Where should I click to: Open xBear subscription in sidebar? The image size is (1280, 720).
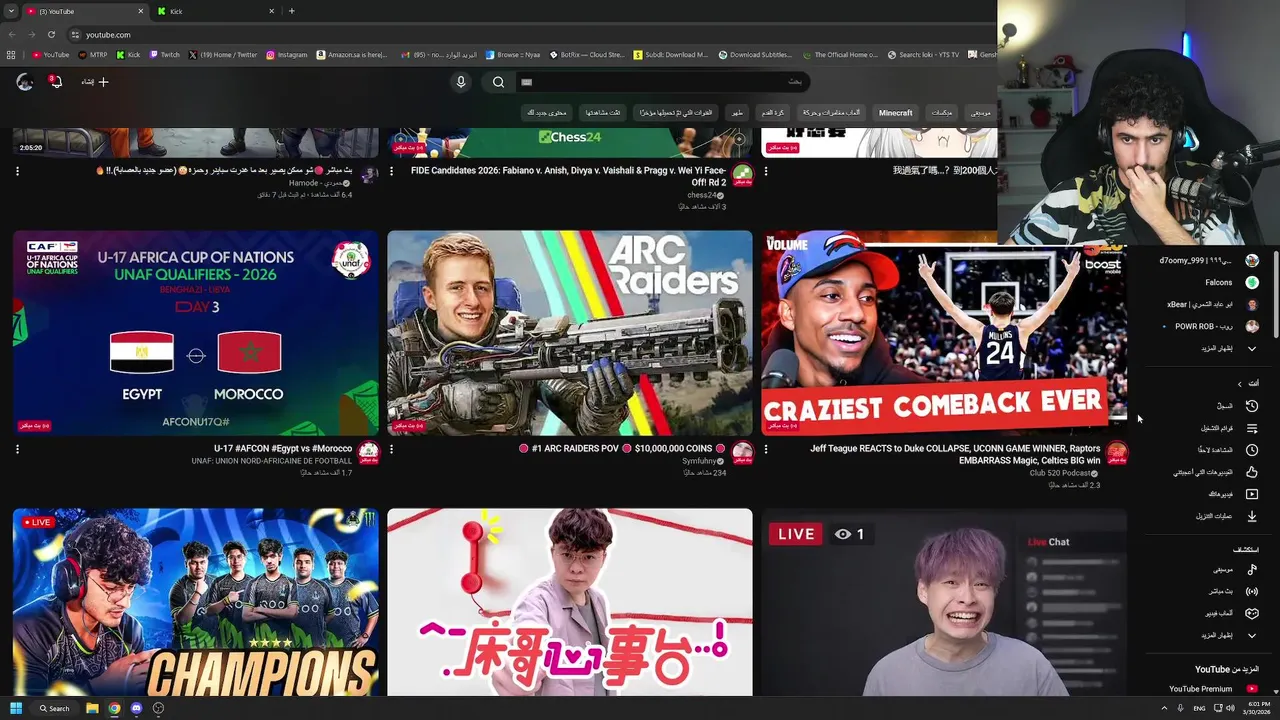(1212, 305)
